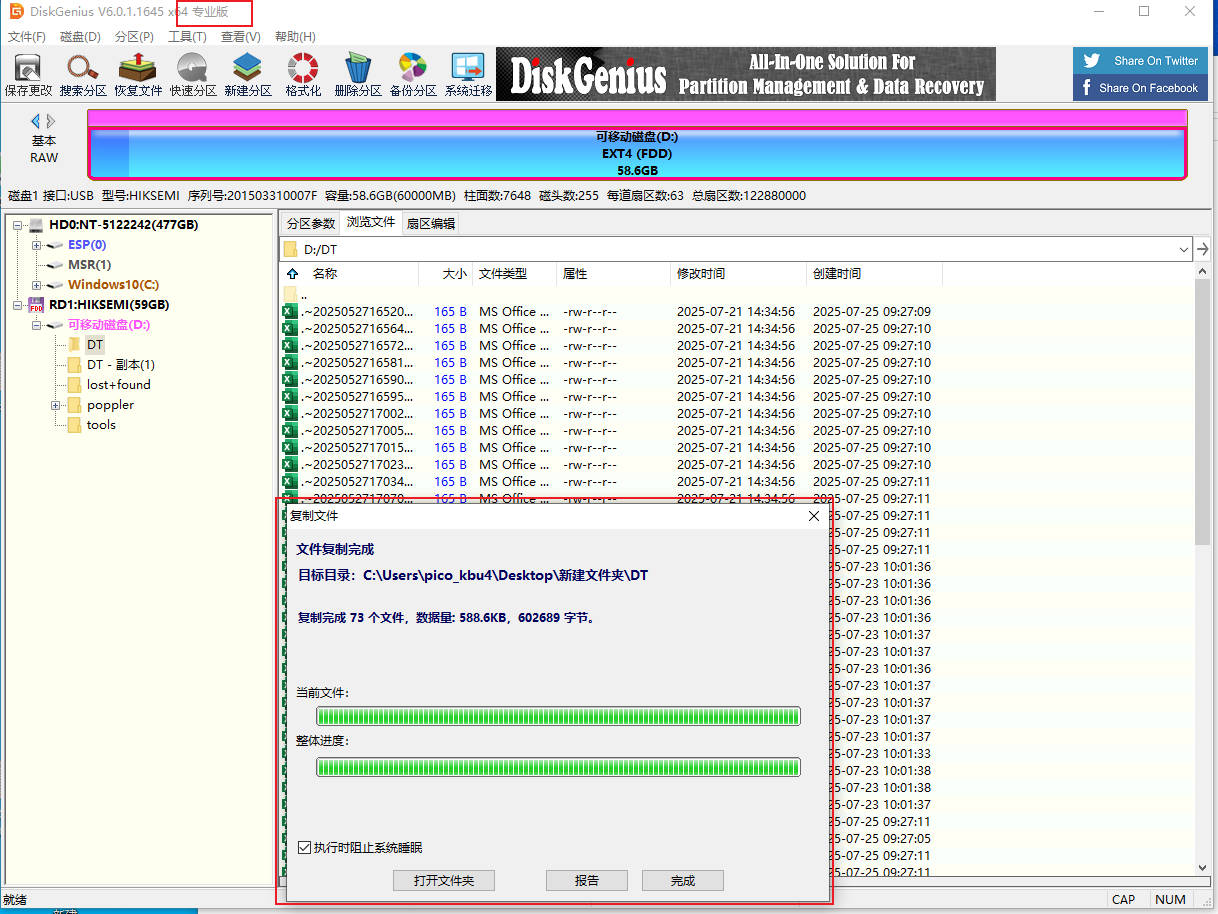Click Excel icon of .~2025052716520 file

pos(291,312)
